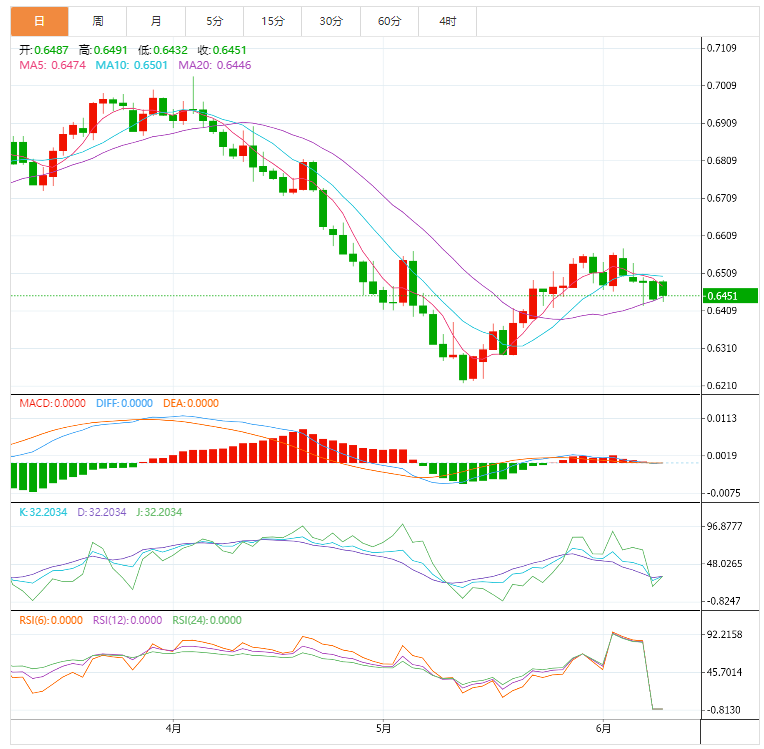Screen dimensions: 764x749
Task: Click the MA20: 0.6446 legend
Action: [214, 65]
